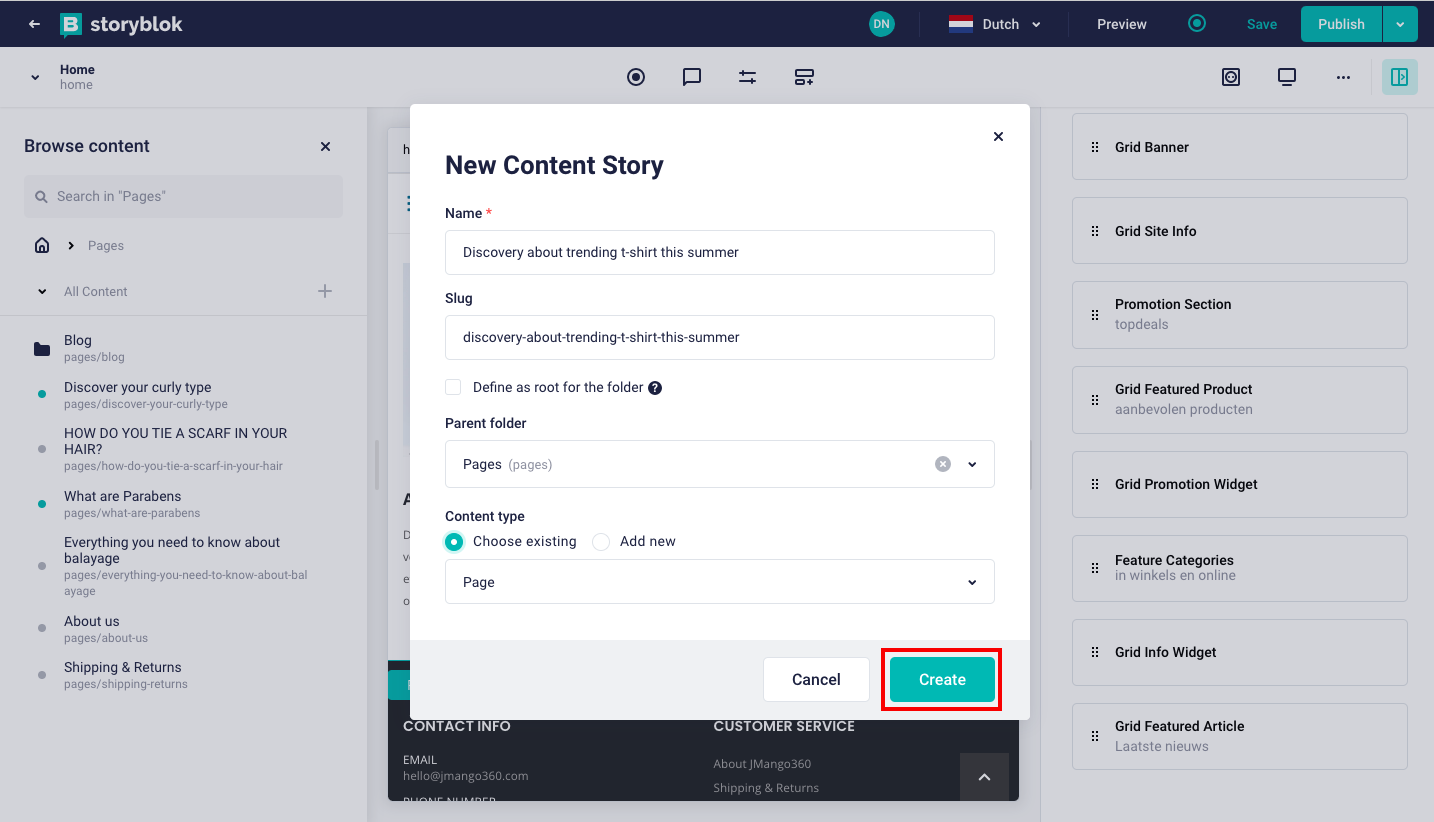Click the Slug input field

719,337
